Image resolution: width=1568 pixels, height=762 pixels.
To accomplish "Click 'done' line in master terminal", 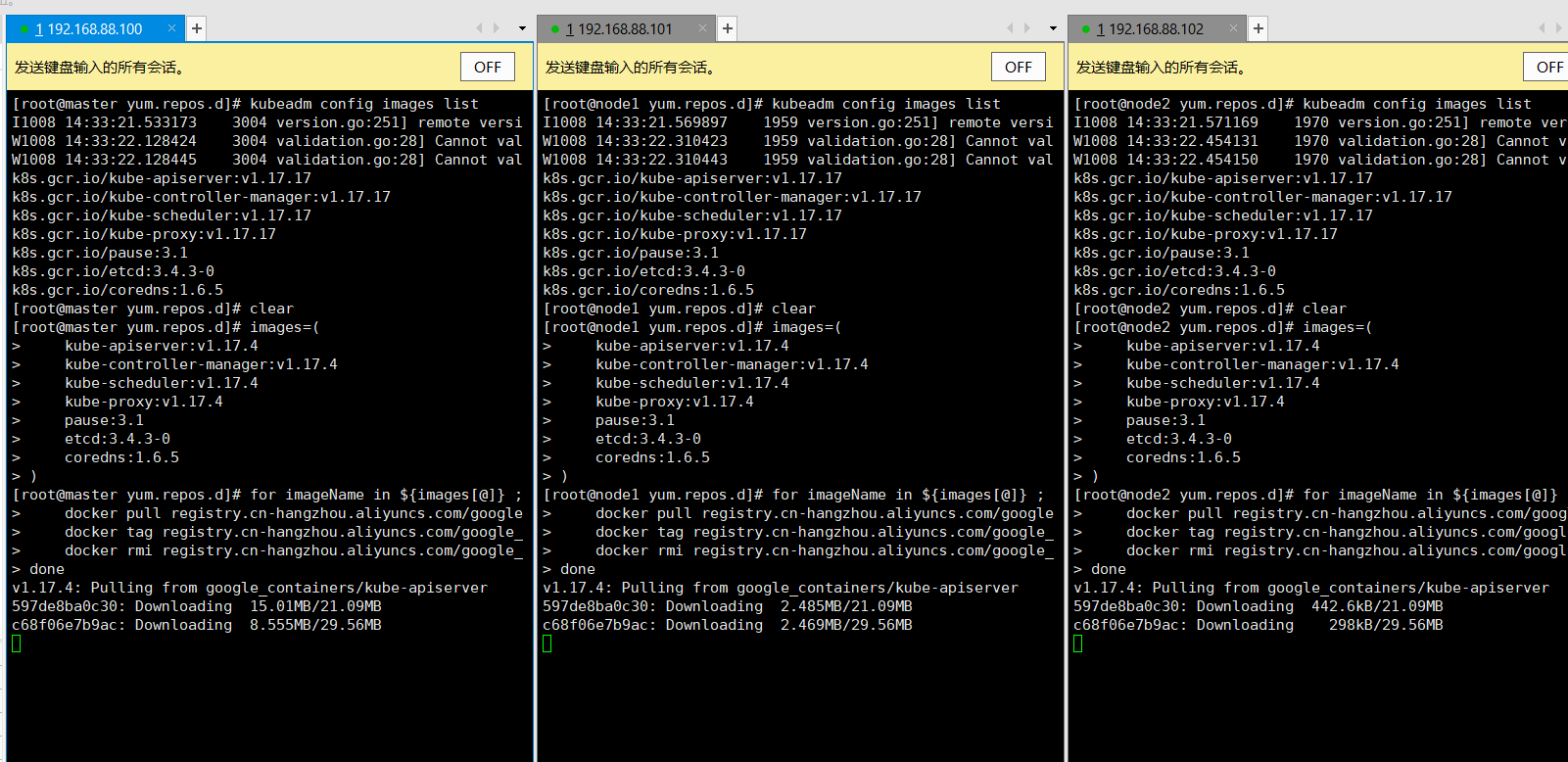I will coord(38,569).
